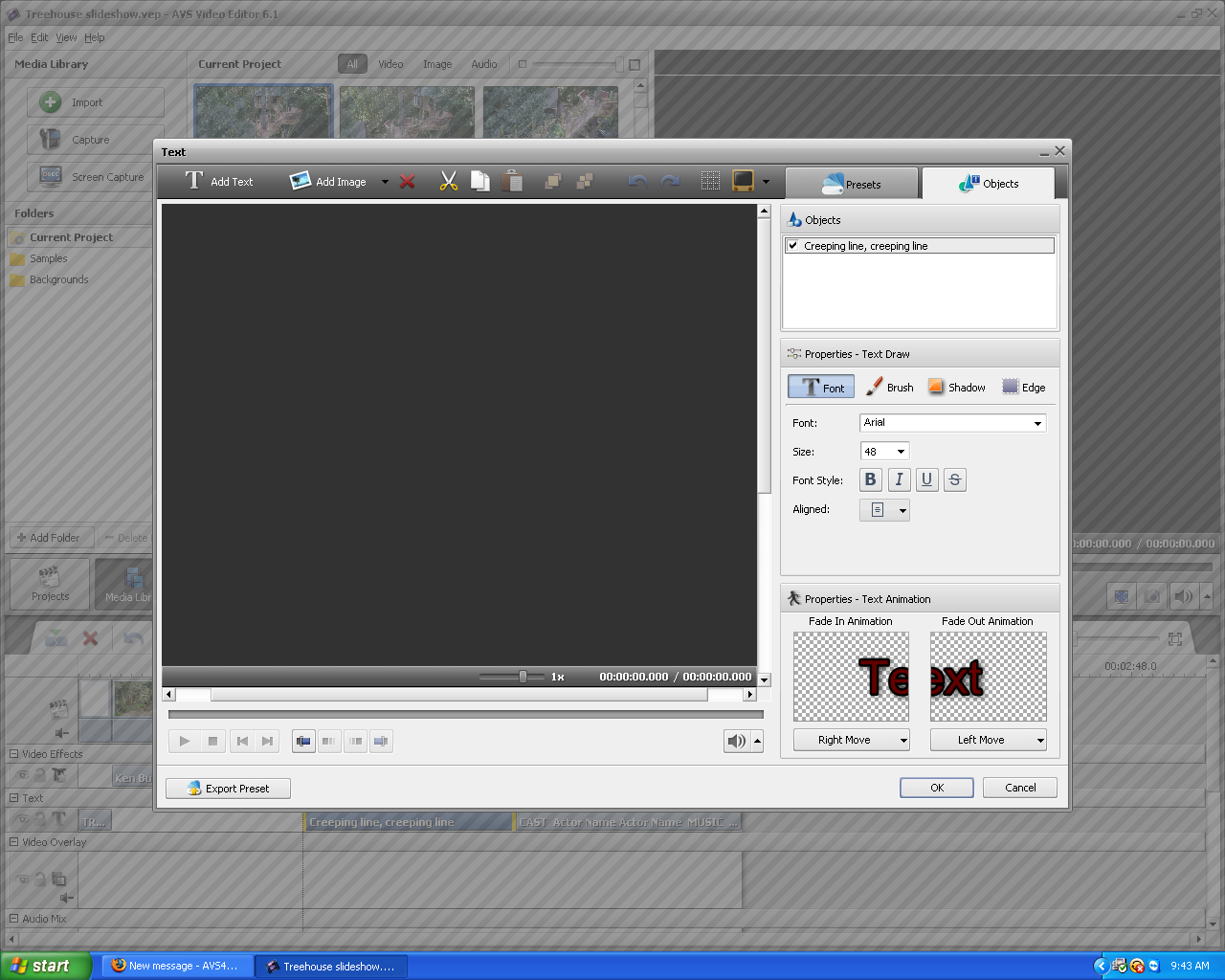Screen dimensions: 1225x980
Task: Play the text preview
Action: click(185, 741)
